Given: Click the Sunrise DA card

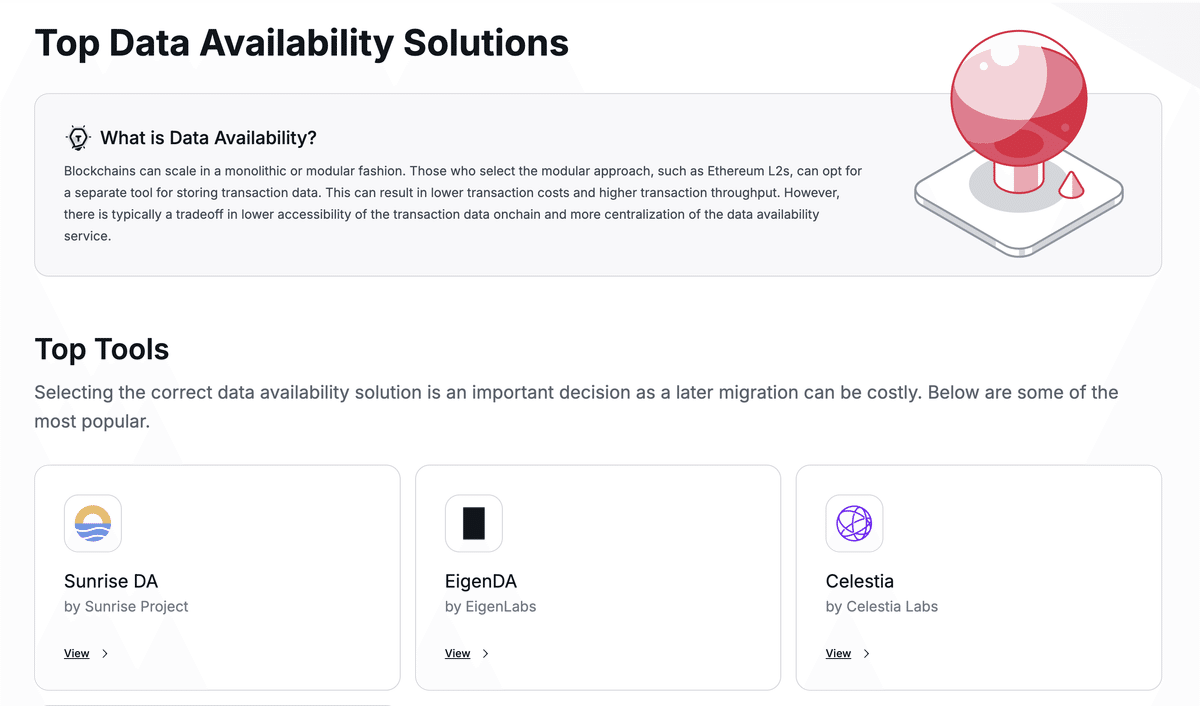Looking at the screenshot, I should (217, 577).
